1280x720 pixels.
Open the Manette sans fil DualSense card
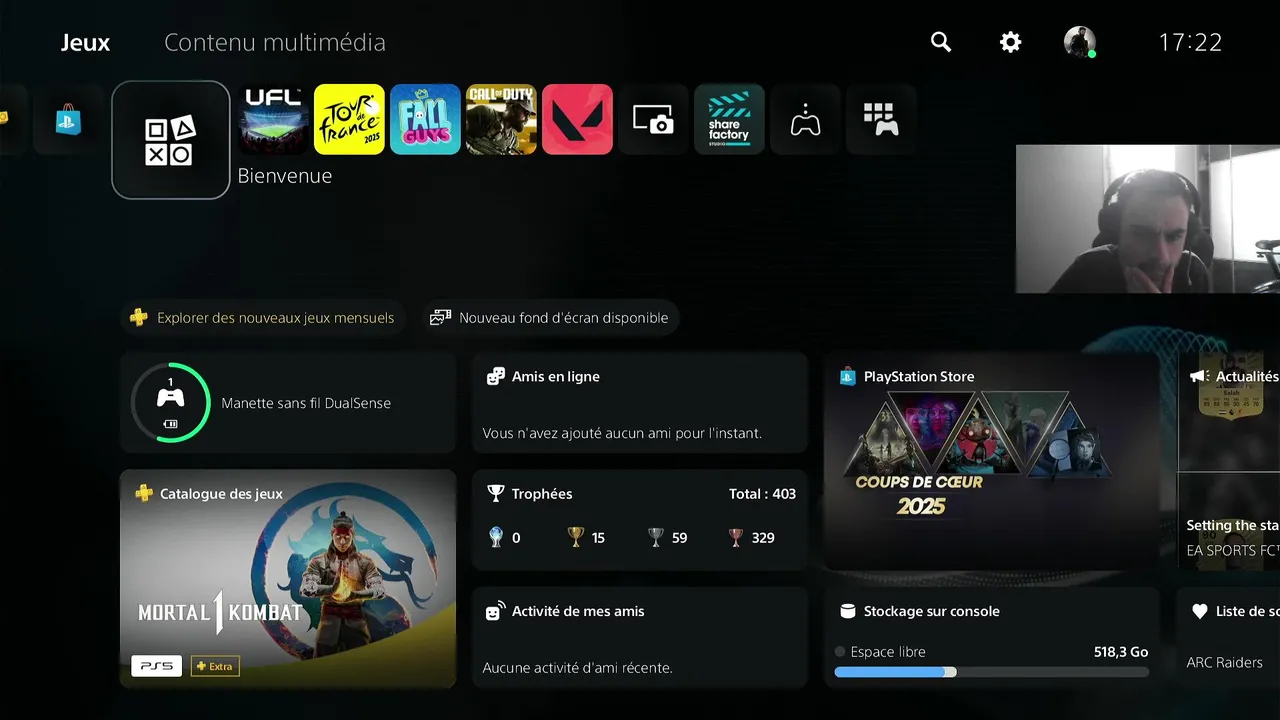[288, 403]
